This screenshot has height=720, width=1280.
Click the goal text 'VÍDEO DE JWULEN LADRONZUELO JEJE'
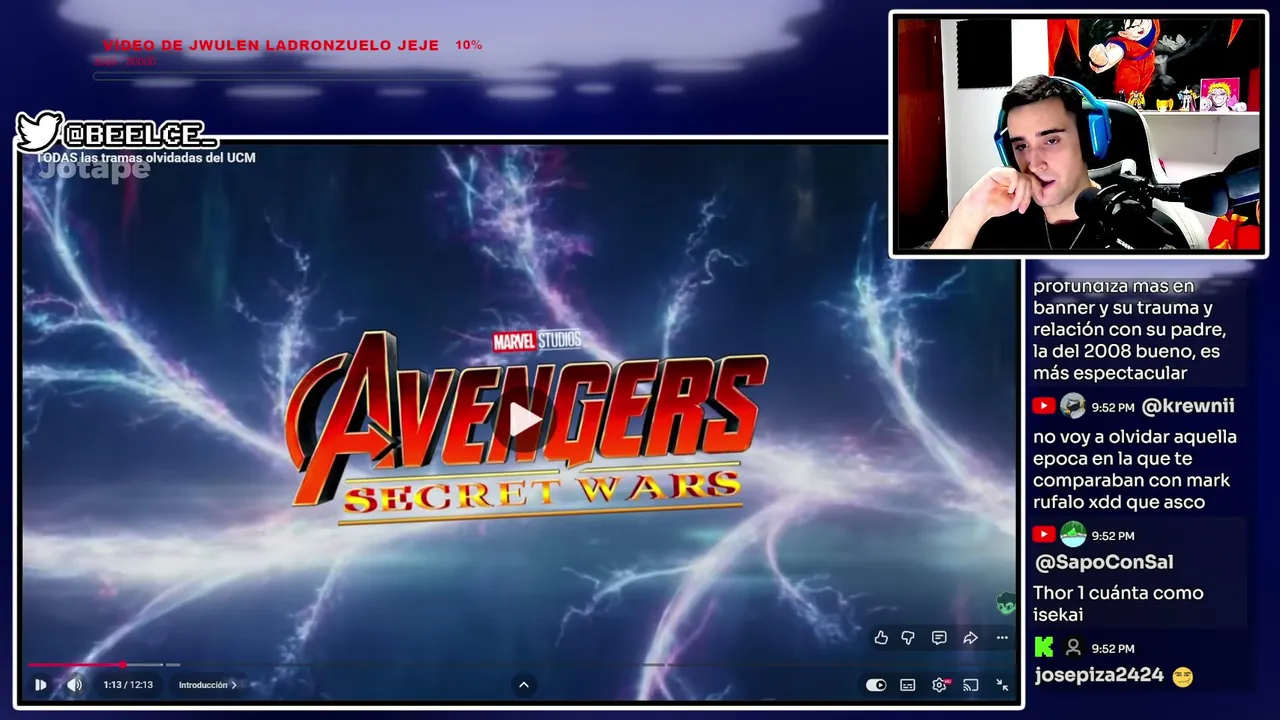pos(271,45)
